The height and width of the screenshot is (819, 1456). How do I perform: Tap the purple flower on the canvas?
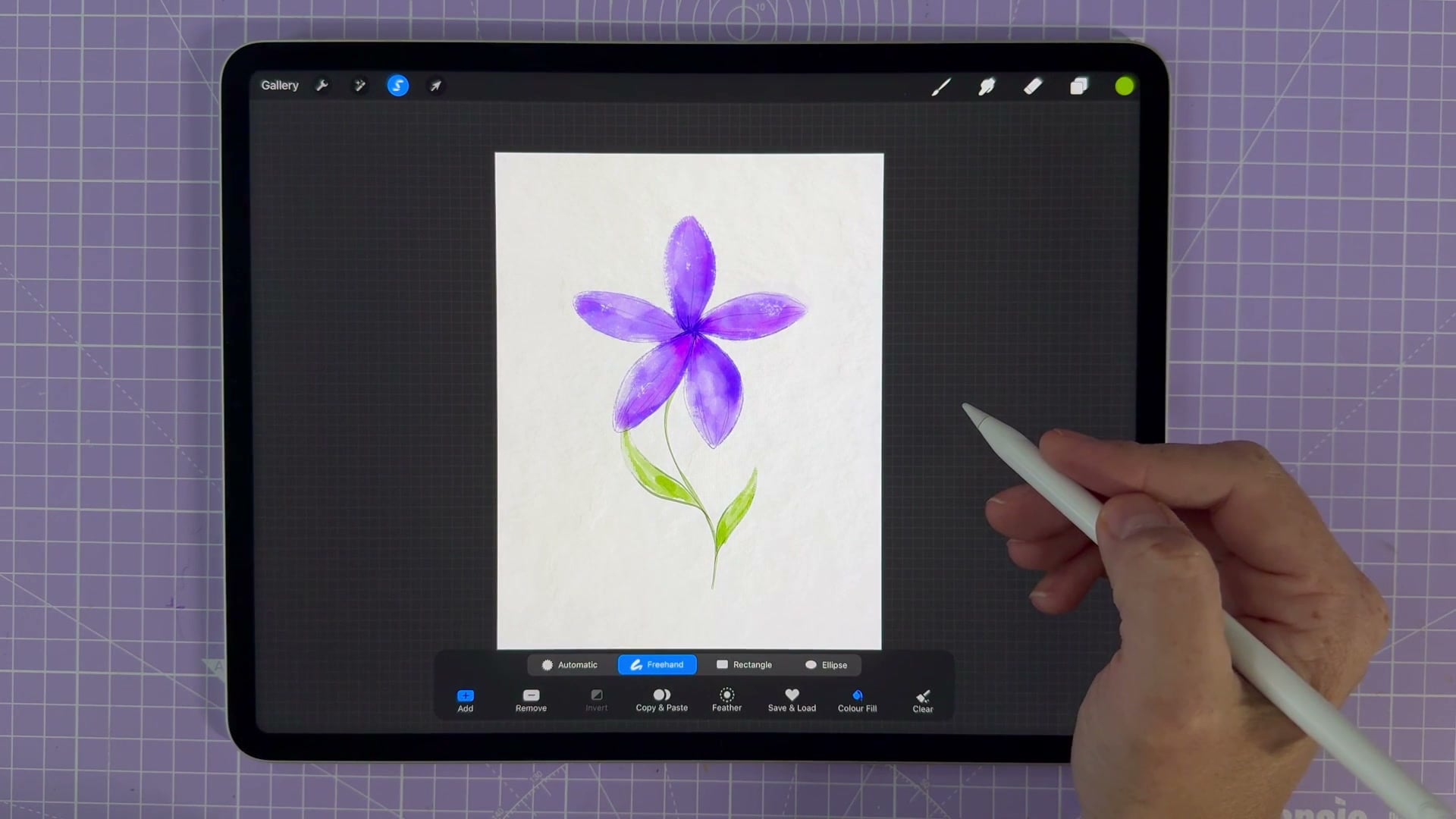690,332
